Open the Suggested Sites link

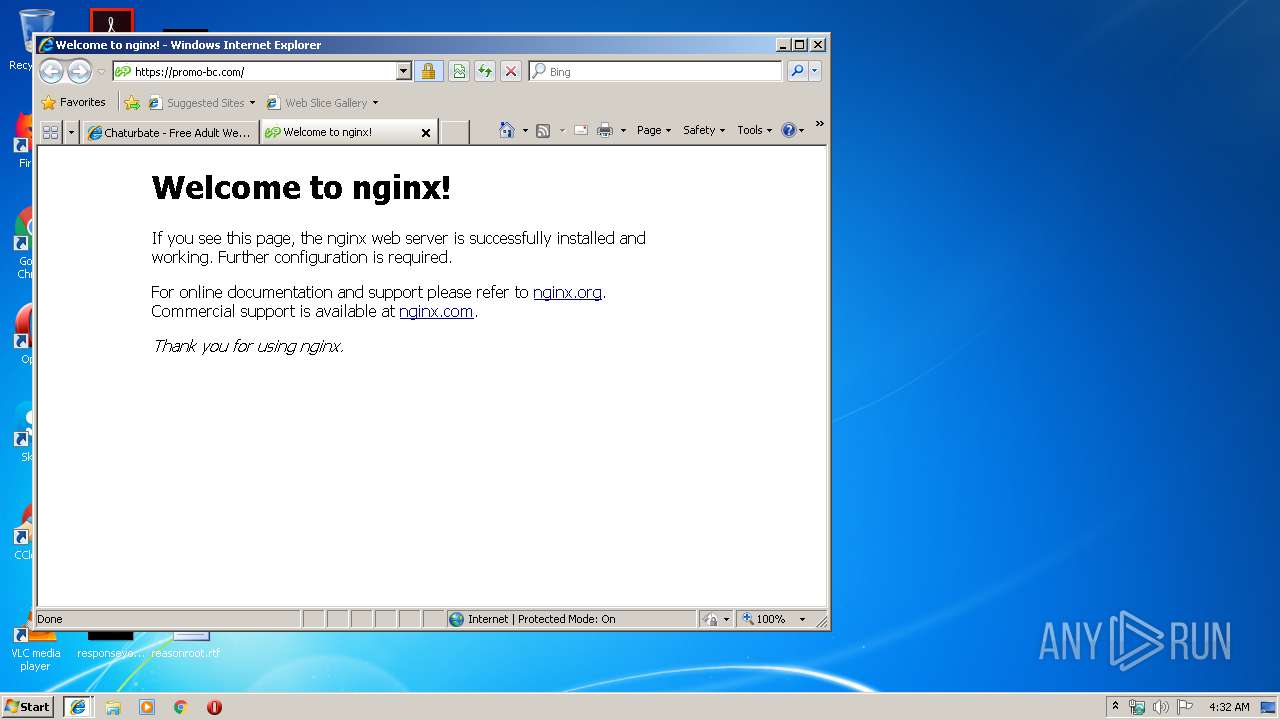201,102
